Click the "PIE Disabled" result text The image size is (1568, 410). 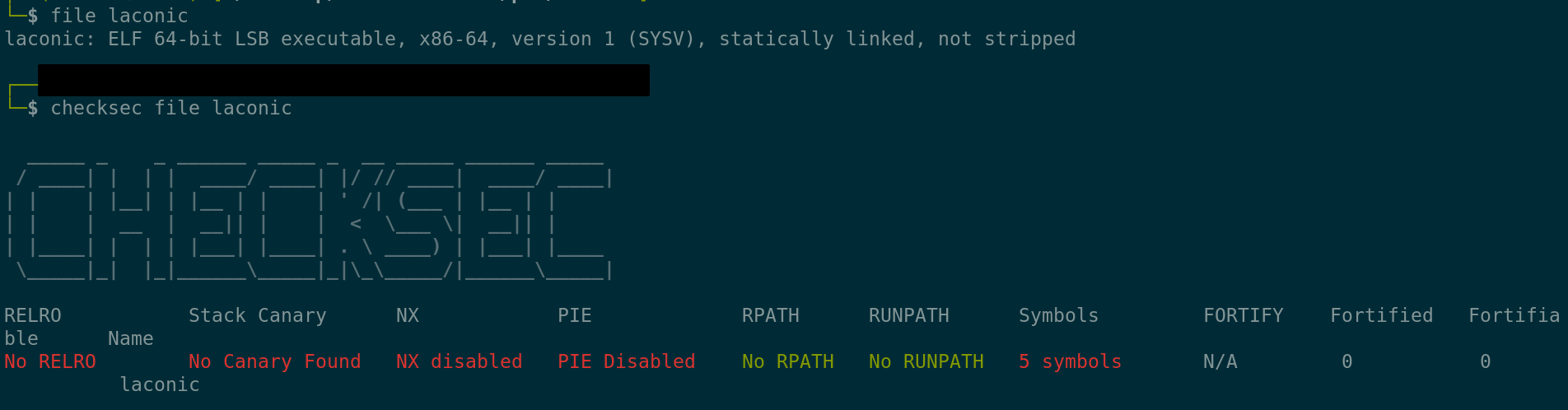coord(626,361)
